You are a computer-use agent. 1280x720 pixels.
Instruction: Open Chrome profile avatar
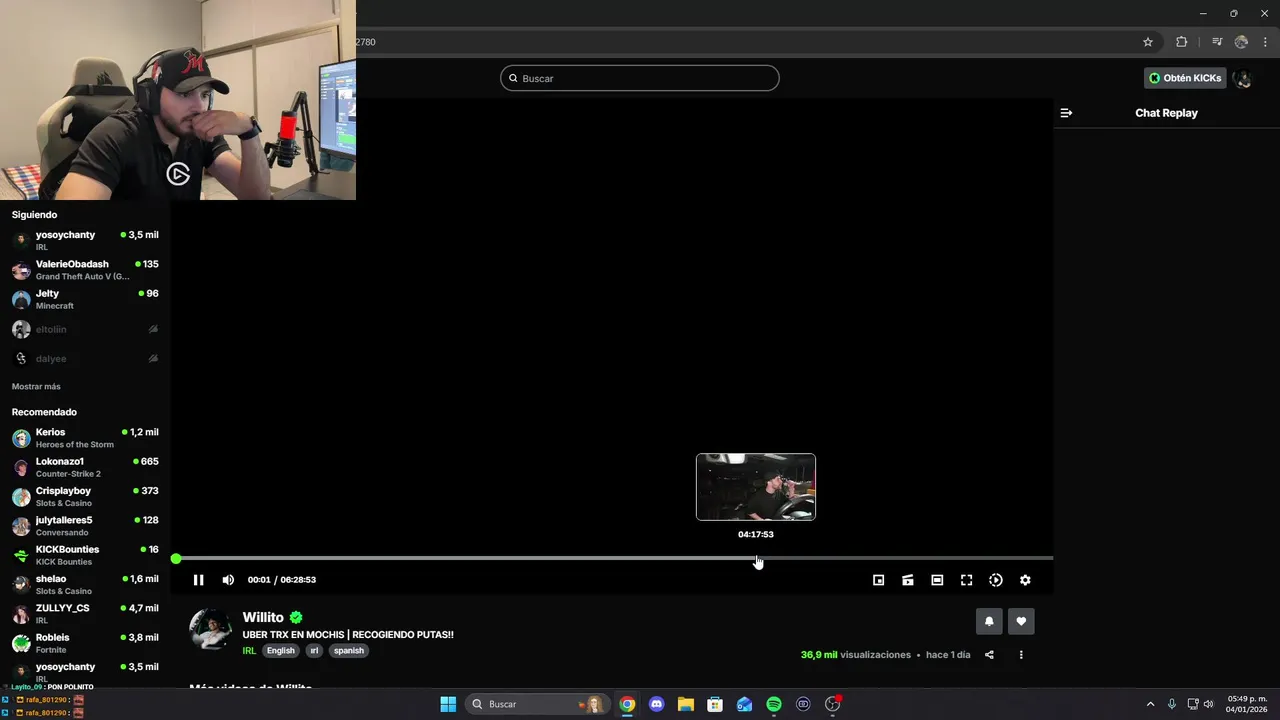click(1241, 42)
